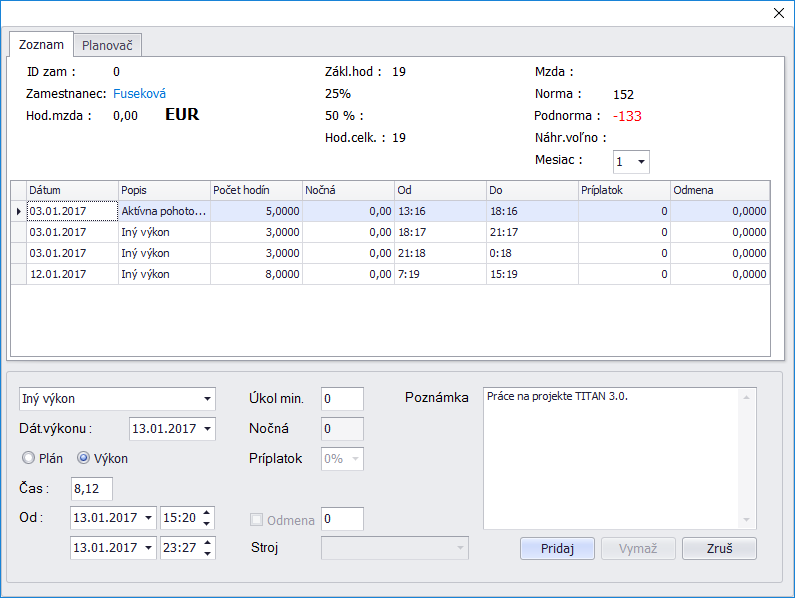This screenshot has height=598, width=795.
Task: Select the Zoznam tab
Action: tap(41, 45)
